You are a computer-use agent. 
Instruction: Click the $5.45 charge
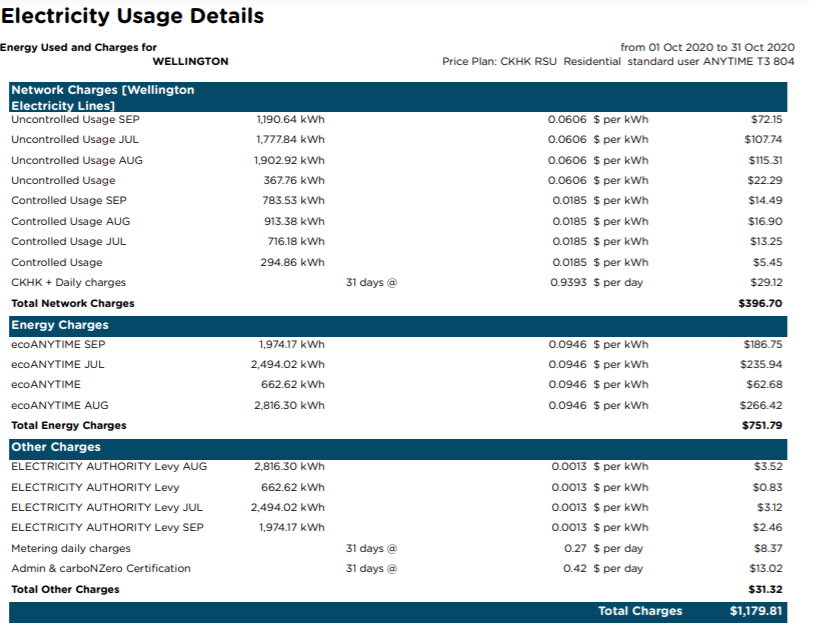(767, 262)
